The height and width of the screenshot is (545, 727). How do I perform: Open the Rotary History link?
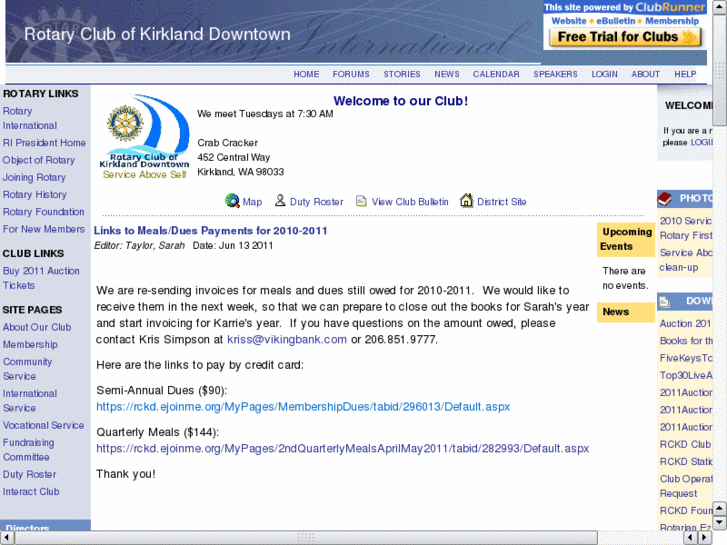(x=35, y=194)
